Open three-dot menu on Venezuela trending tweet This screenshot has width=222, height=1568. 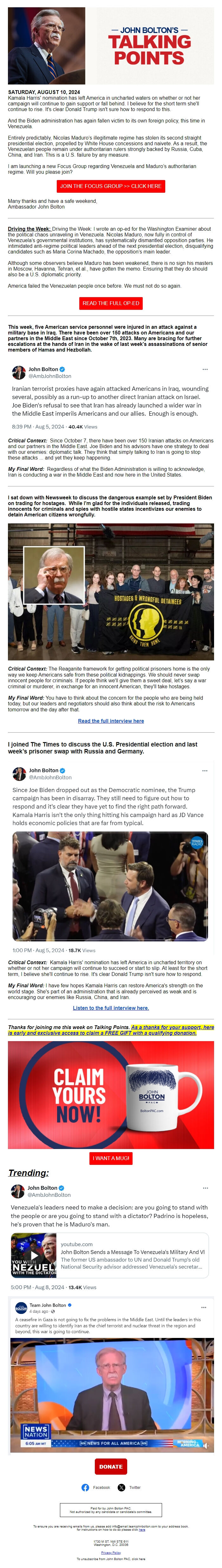[206, 1188]
